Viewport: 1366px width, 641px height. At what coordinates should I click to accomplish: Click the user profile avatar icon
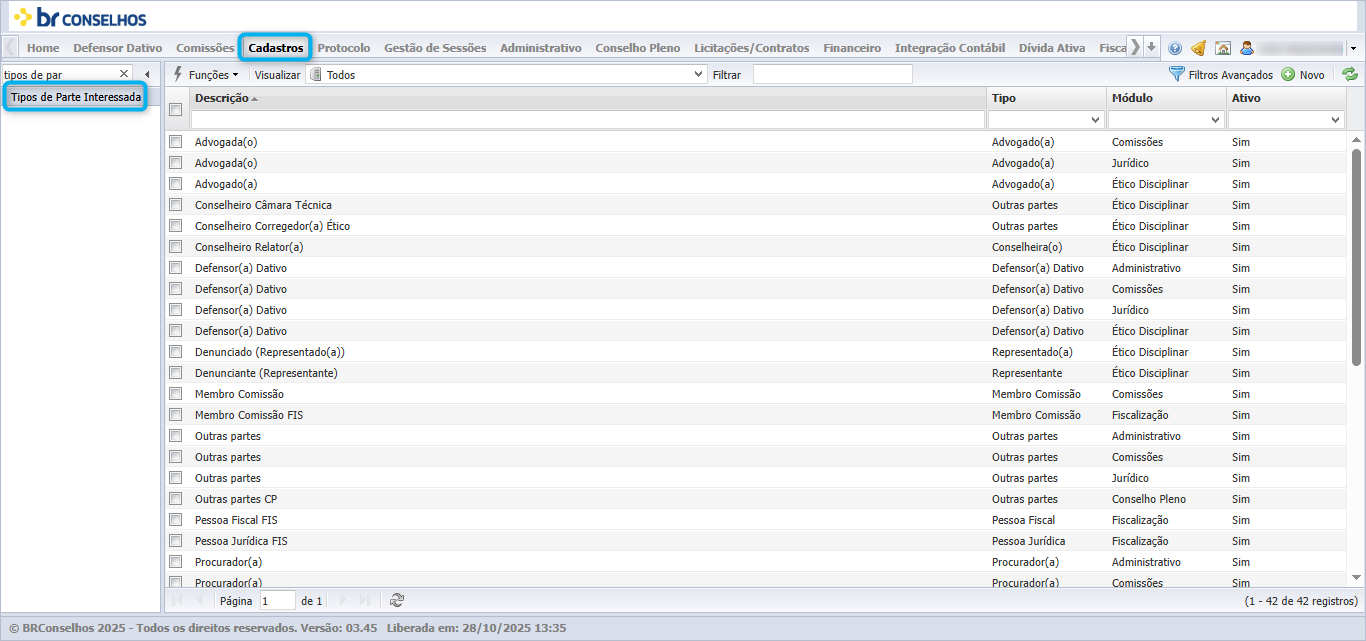pyautogui.click(x=1247, y=48)
